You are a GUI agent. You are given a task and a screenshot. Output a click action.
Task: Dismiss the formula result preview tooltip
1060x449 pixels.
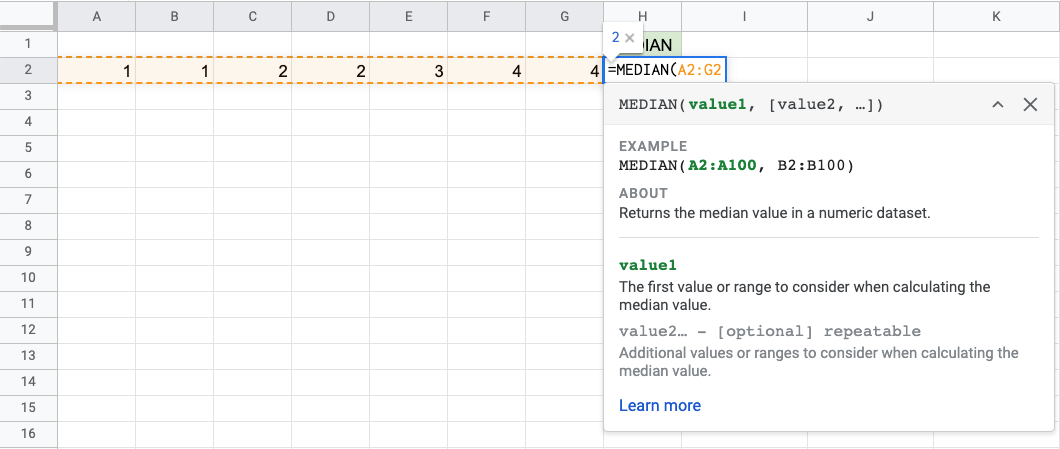click(x=630, y=38)
